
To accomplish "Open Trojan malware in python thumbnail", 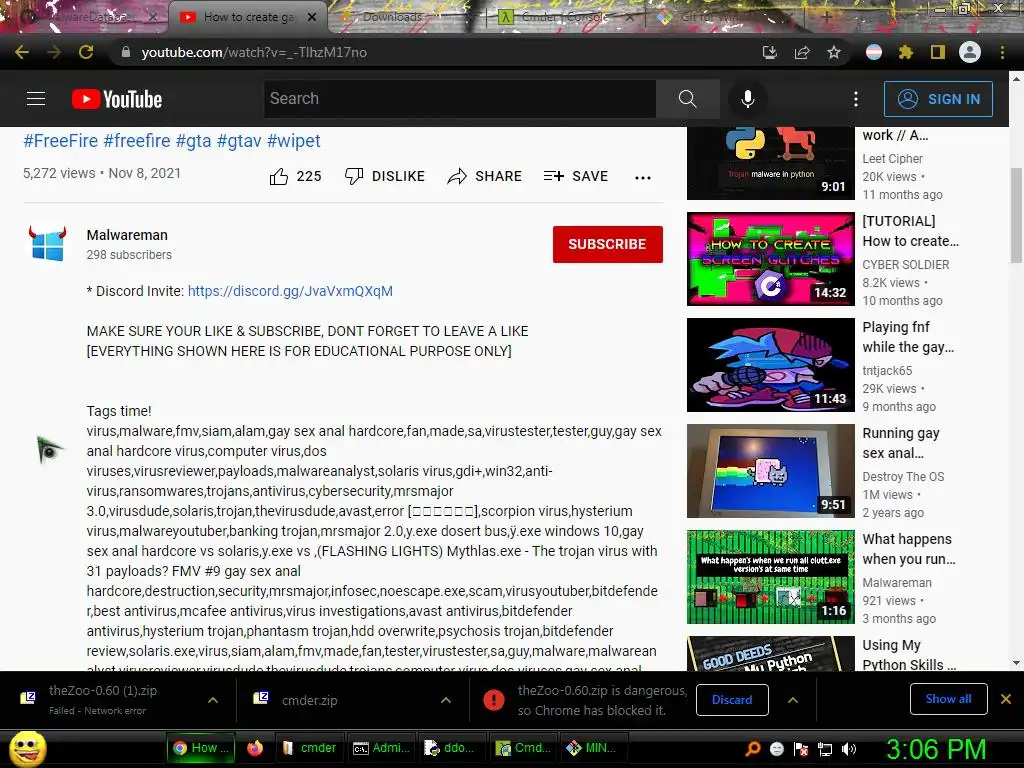I will 771,163.
